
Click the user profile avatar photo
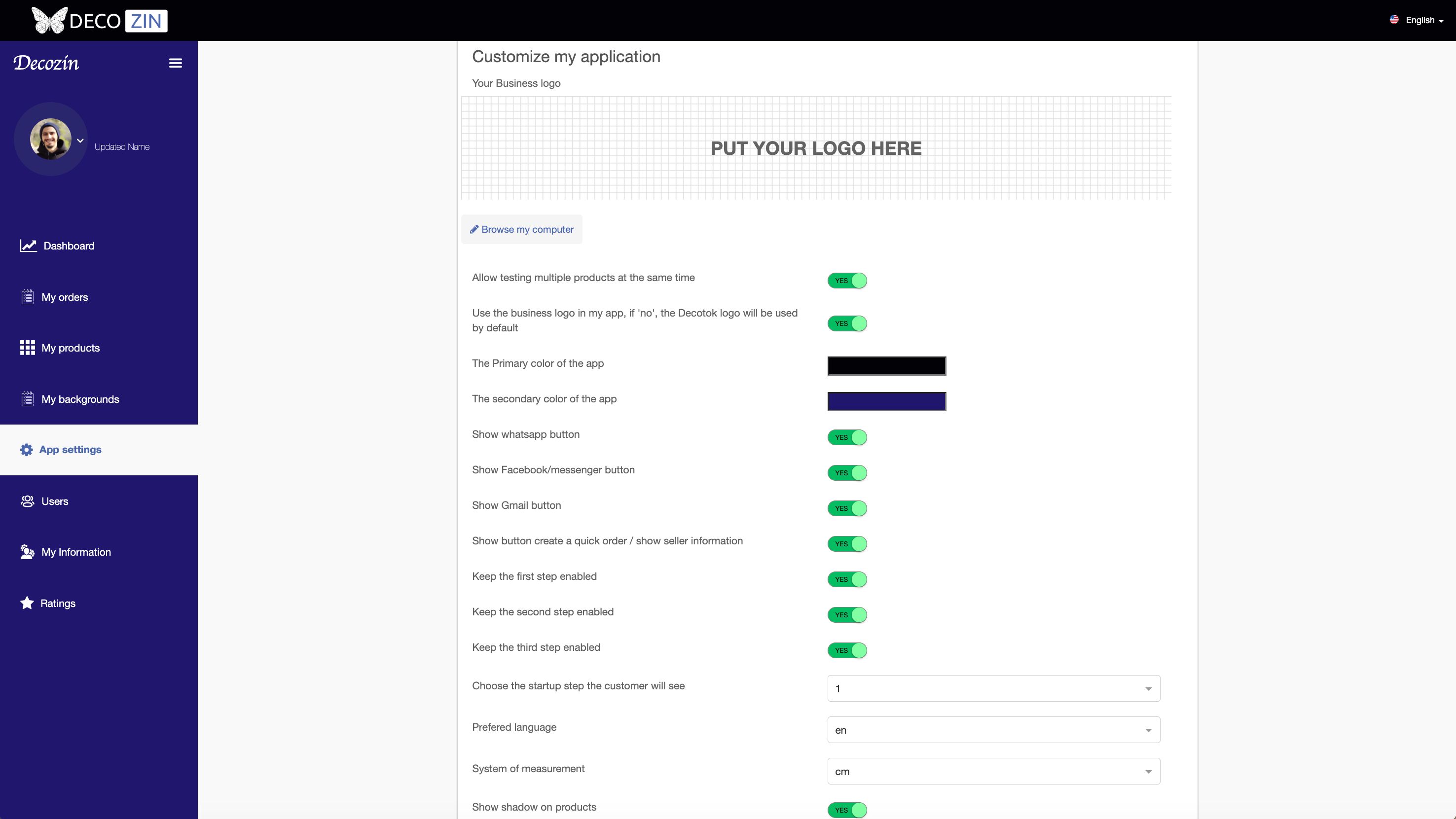click(x=50, y=139)
